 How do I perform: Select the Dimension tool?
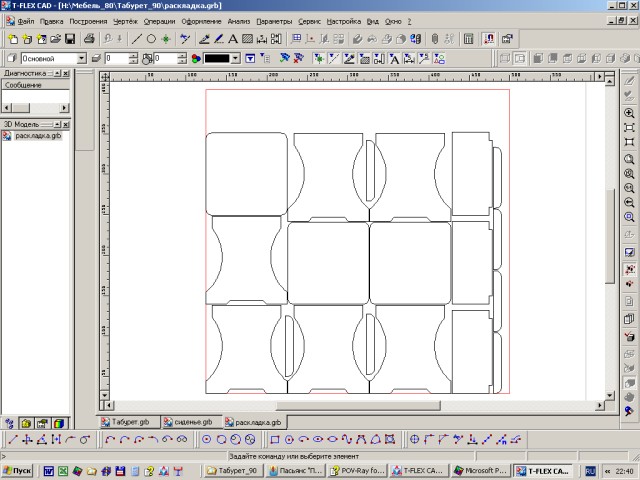262,39
